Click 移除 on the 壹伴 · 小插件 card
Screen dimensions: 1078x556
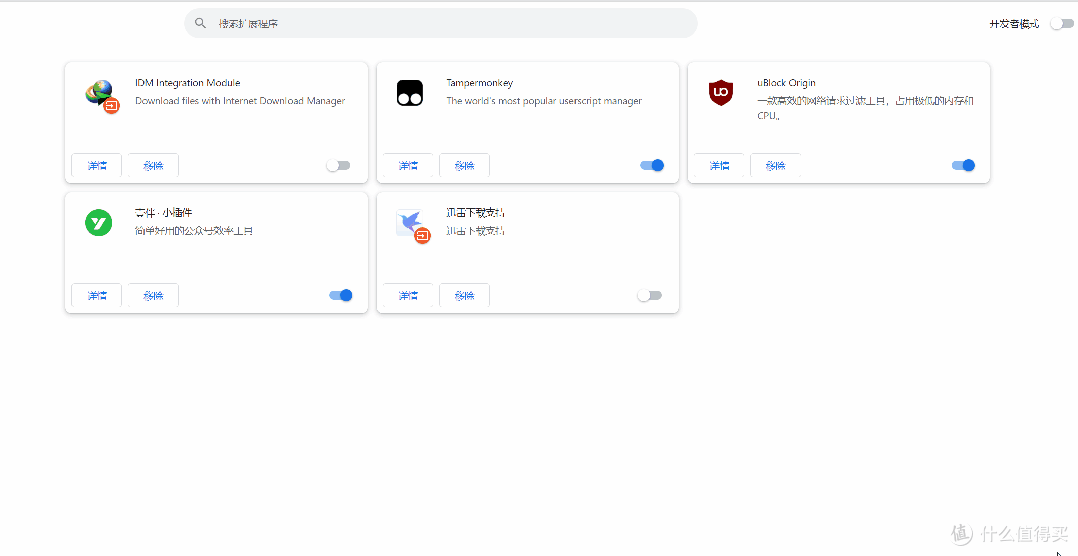tap(153, 296)
